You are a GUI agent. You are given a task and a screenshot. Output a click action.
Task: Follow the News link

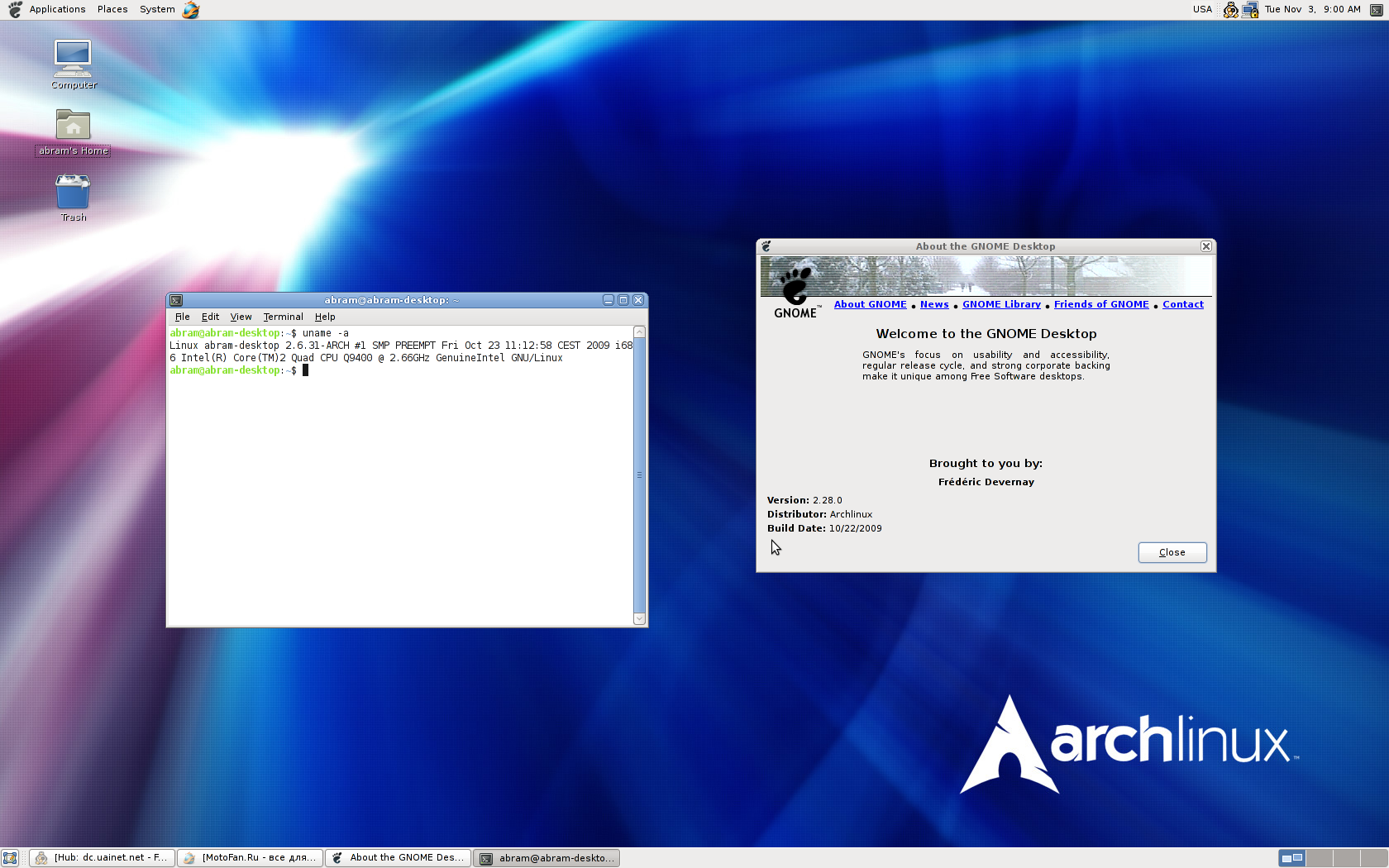(934, 304)
